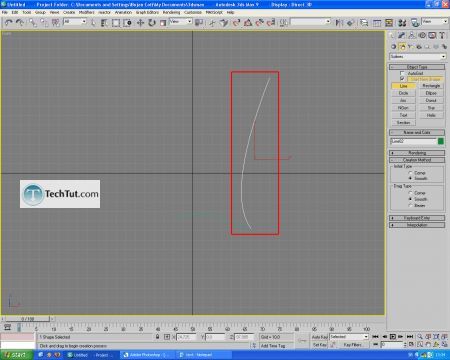Collapse the Creation Method rollout
Image resolution: width=450 pixels, height=360 pixels.
point(417,160)
